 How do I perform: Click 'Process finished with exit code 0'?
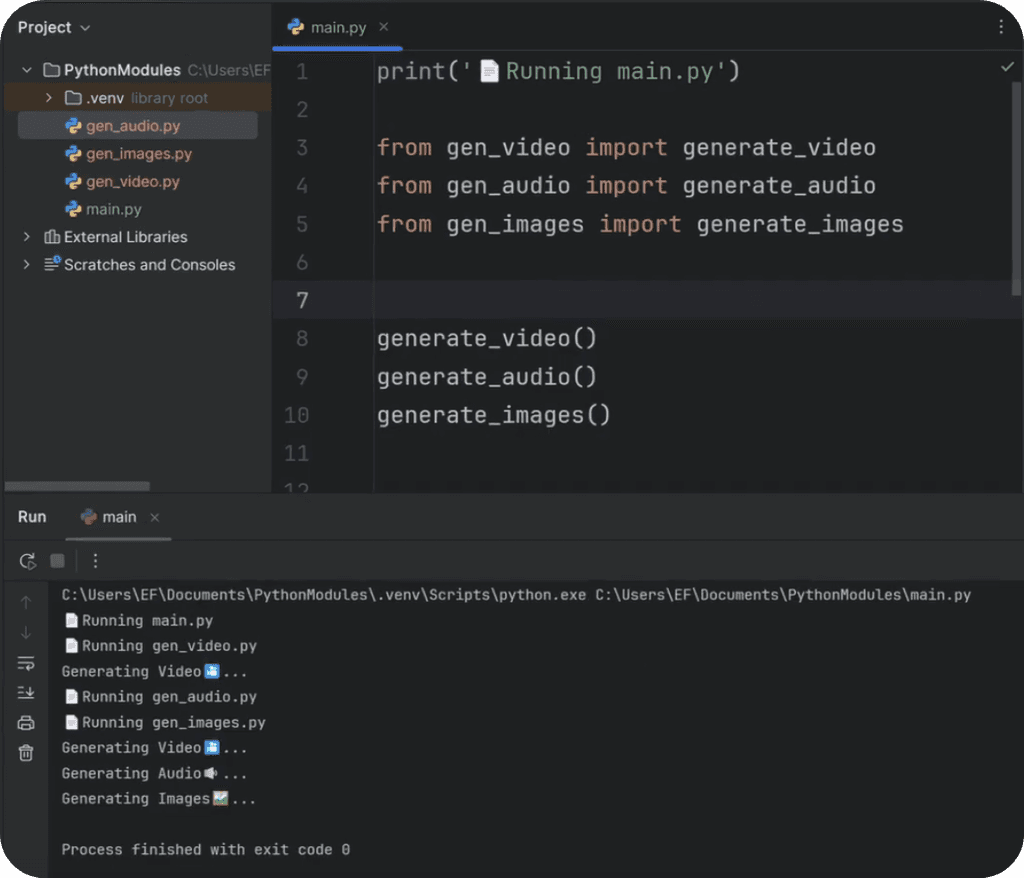(x=206, y=849)
